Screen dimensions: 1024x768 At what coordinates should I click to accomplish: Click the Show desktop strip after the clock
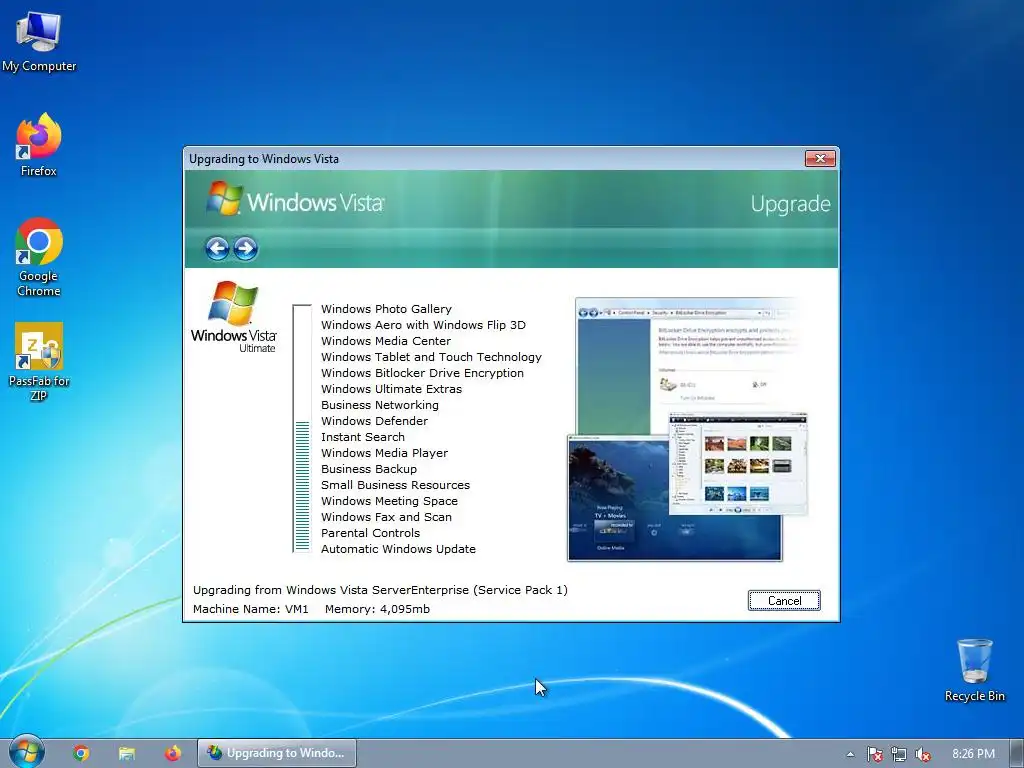point(1017,753)
